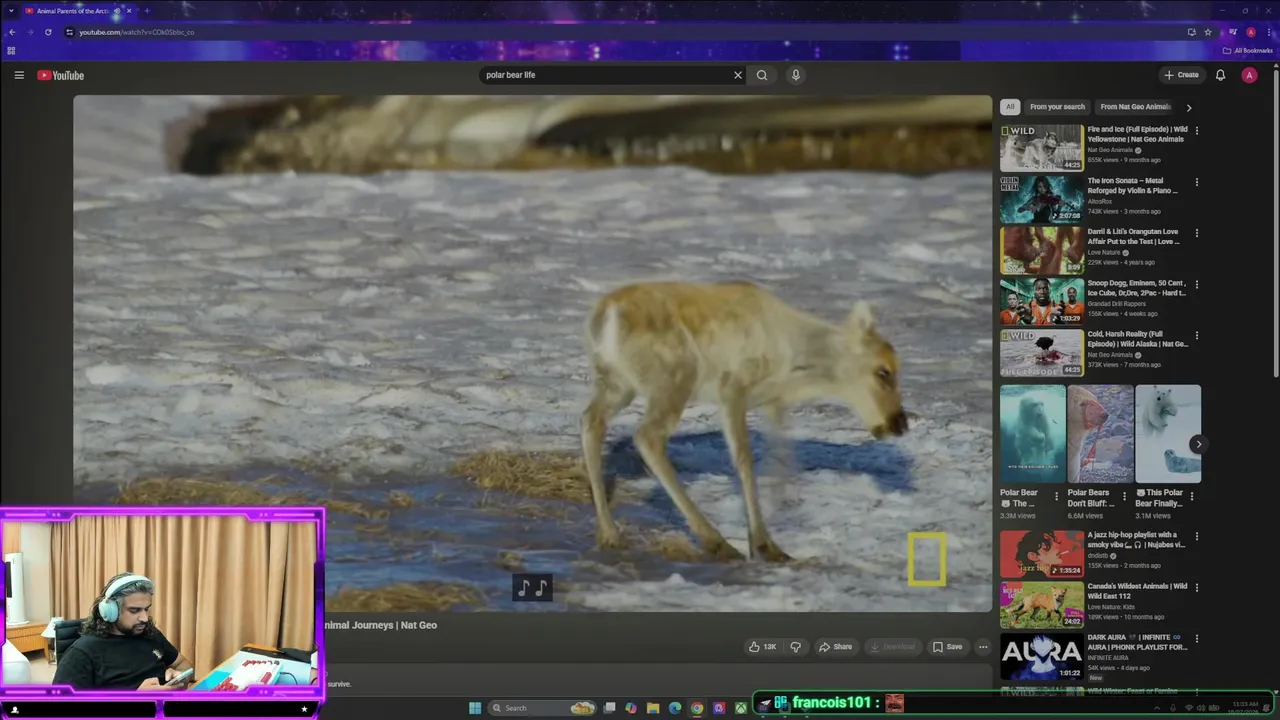Open the jazz hip-hop playlist thumbnail

(1041, 553)
